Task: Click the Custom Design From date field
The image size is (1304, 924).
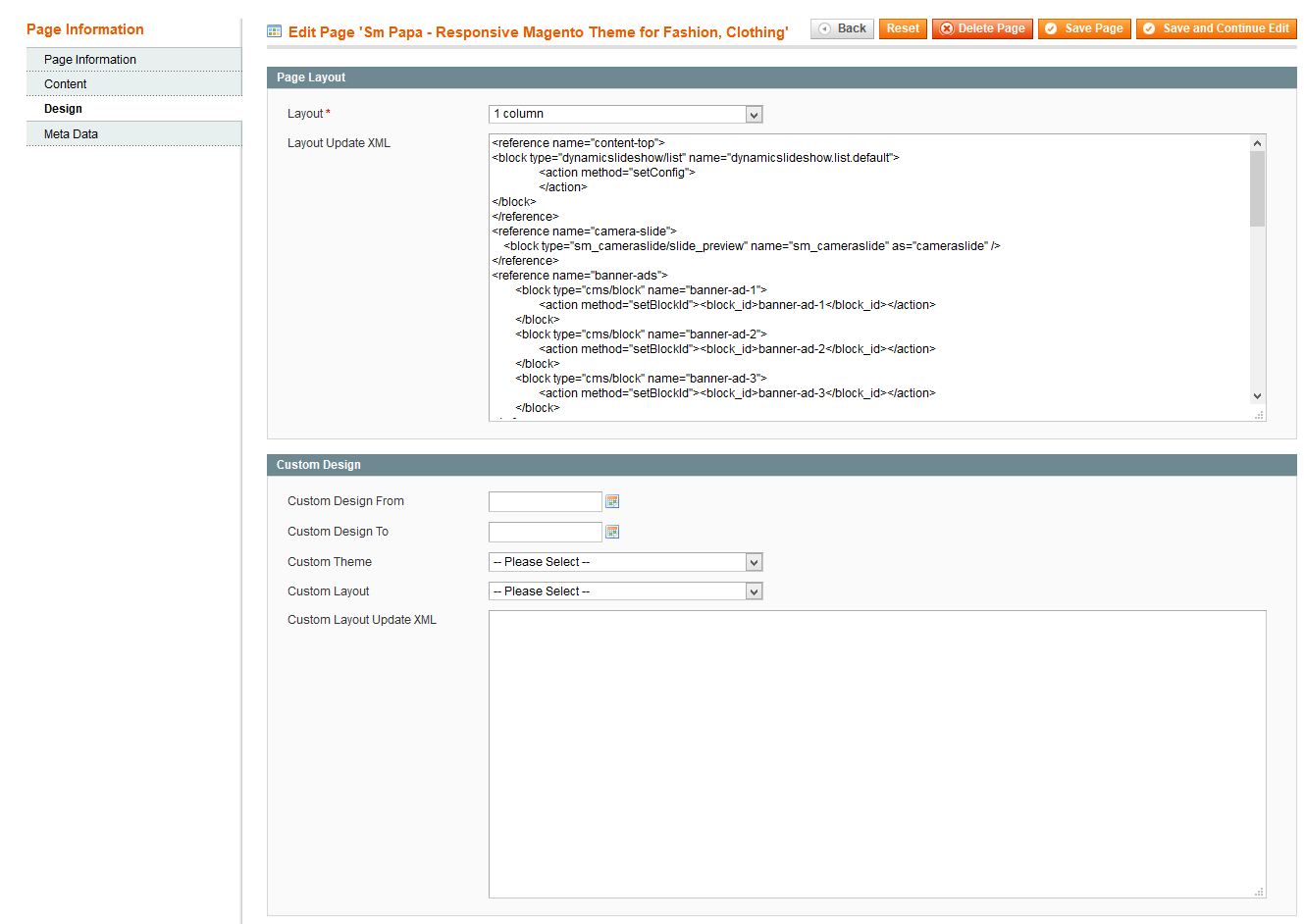Action: (x=545, y=501)
